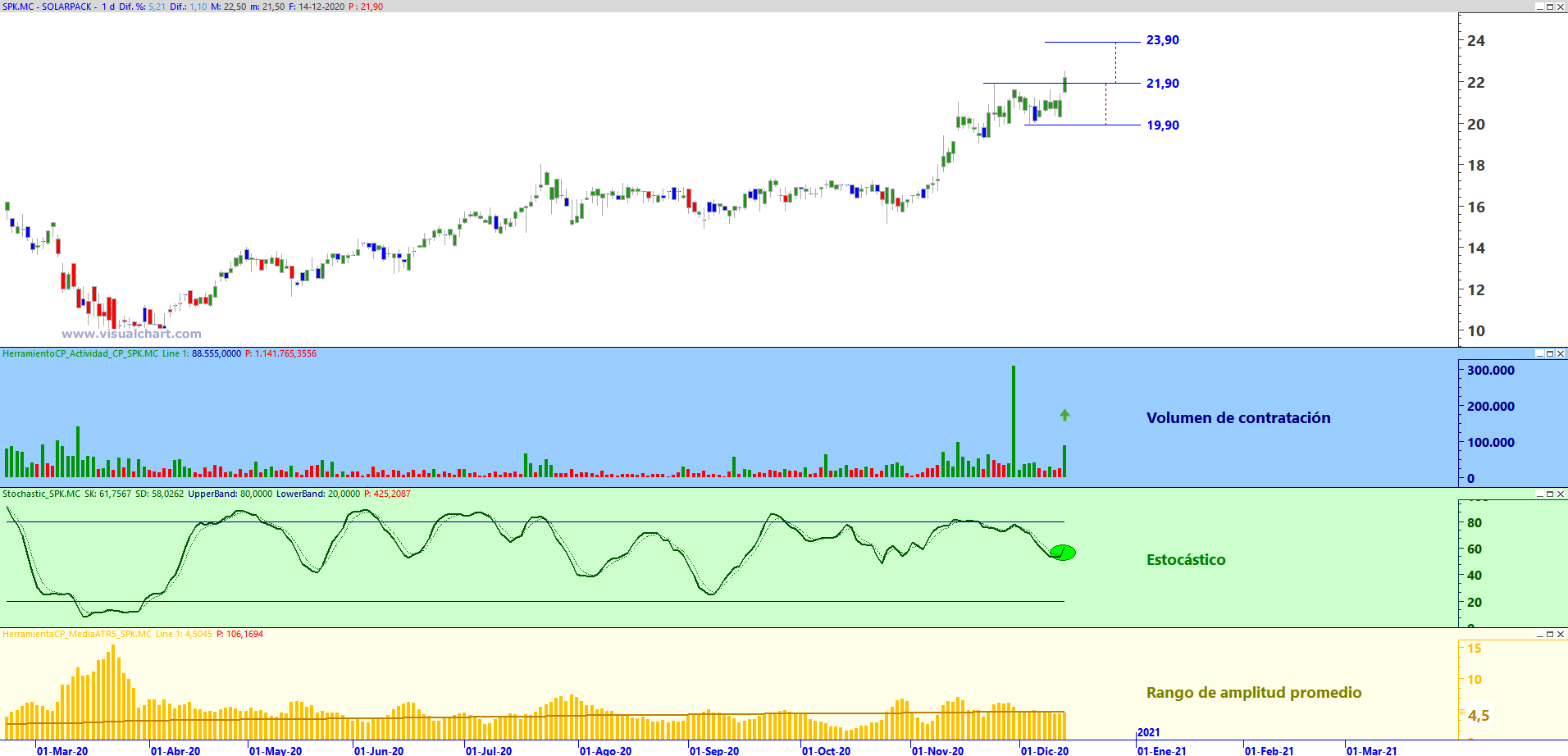
Task: Minimize the MediaATR5 indicator panel
Action: 1539,634
